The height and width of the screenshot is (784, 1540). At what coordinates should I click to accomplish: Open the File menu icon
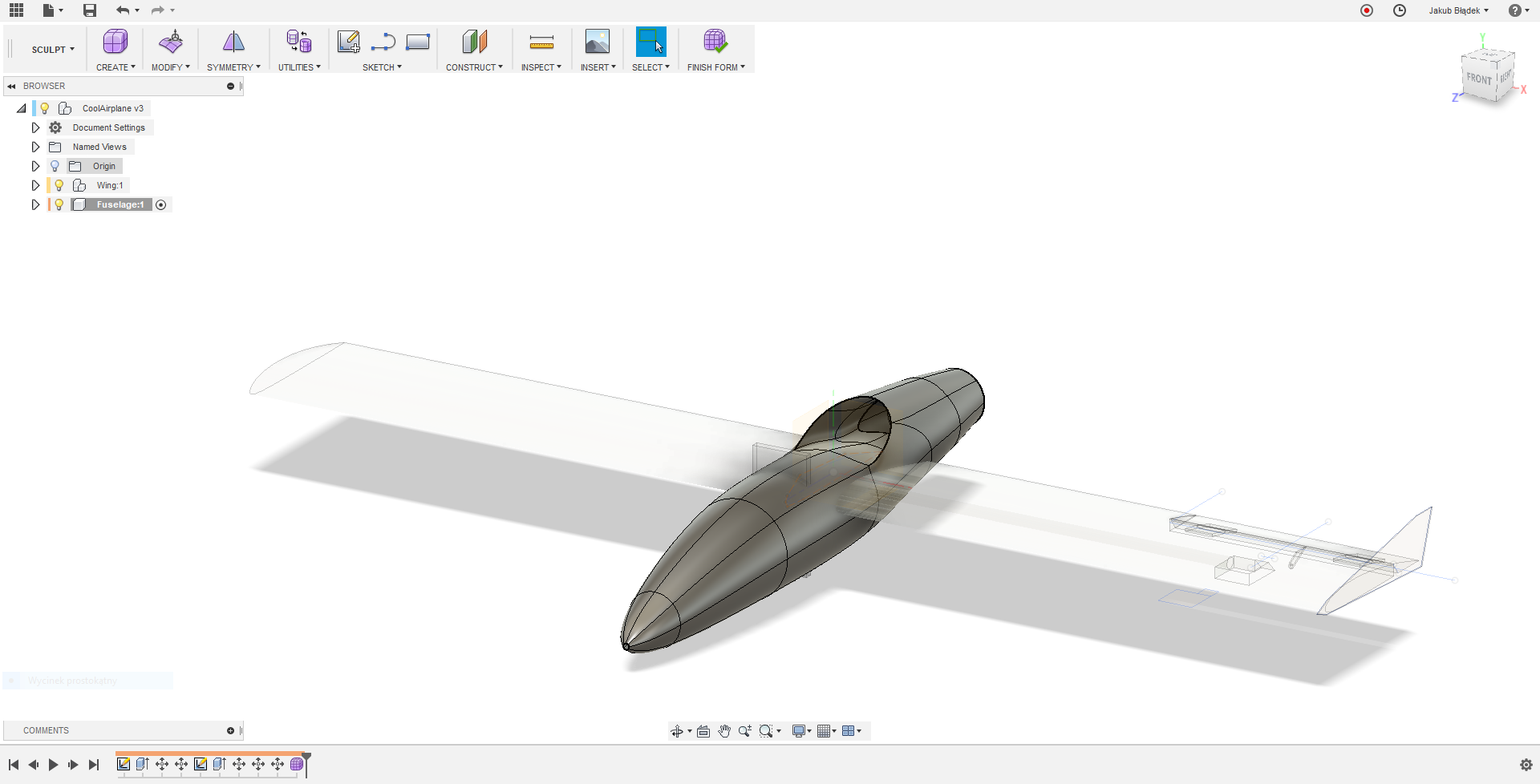pyautogui.click(x=49, y=10)
